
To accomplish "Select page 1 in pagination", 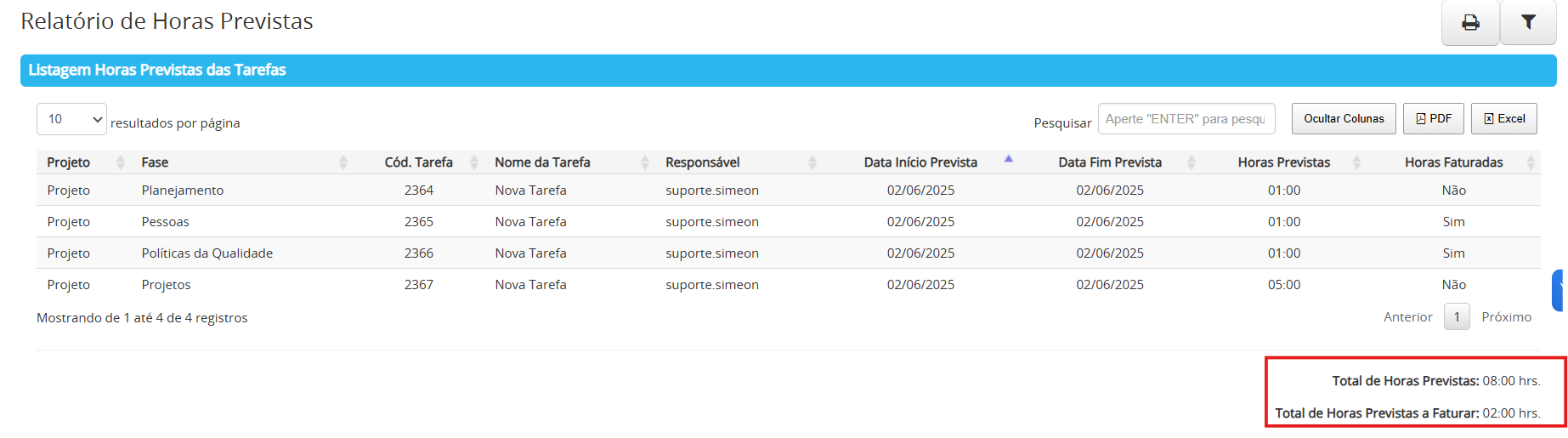I will [1457, 317].
